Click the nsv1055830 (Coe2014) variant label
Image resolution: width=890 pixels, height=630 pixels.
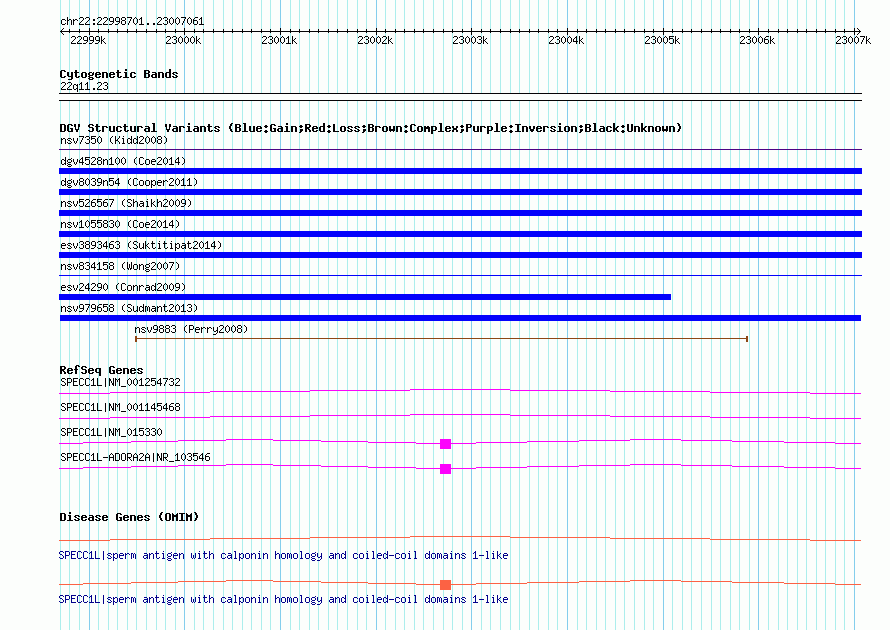[x=120, y=224]
